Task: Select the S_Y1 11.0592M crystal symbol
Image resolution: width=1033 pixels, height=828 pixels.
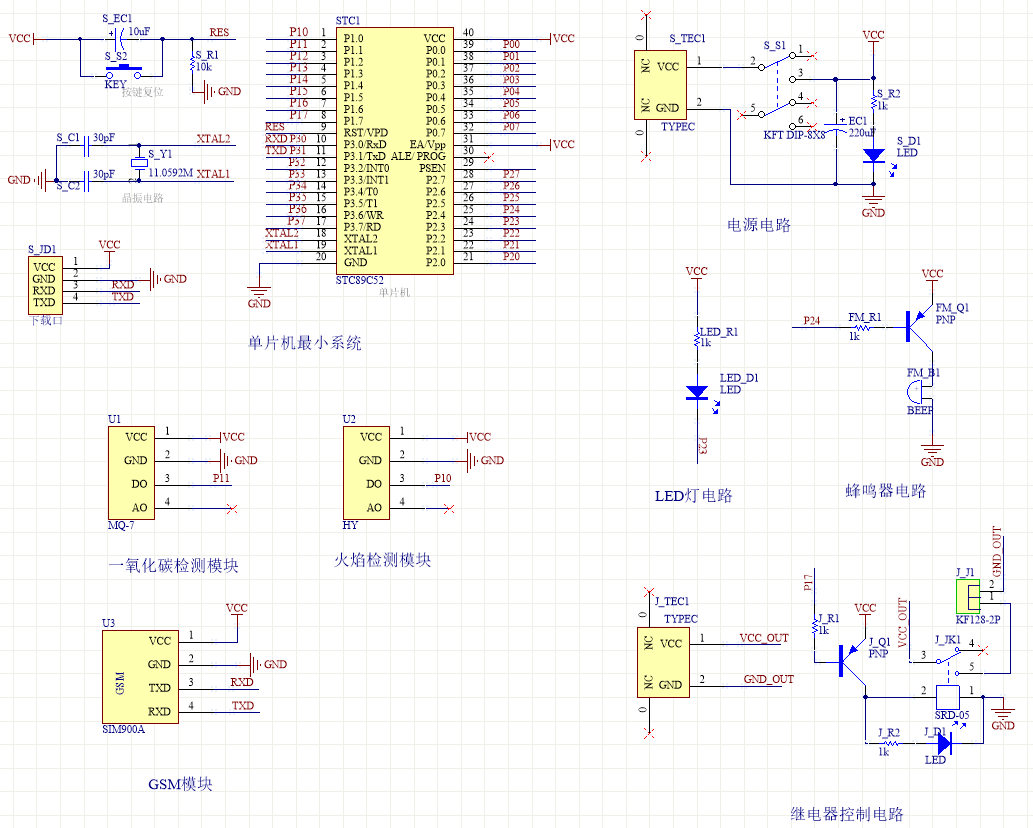Action: tap(139, 162)
